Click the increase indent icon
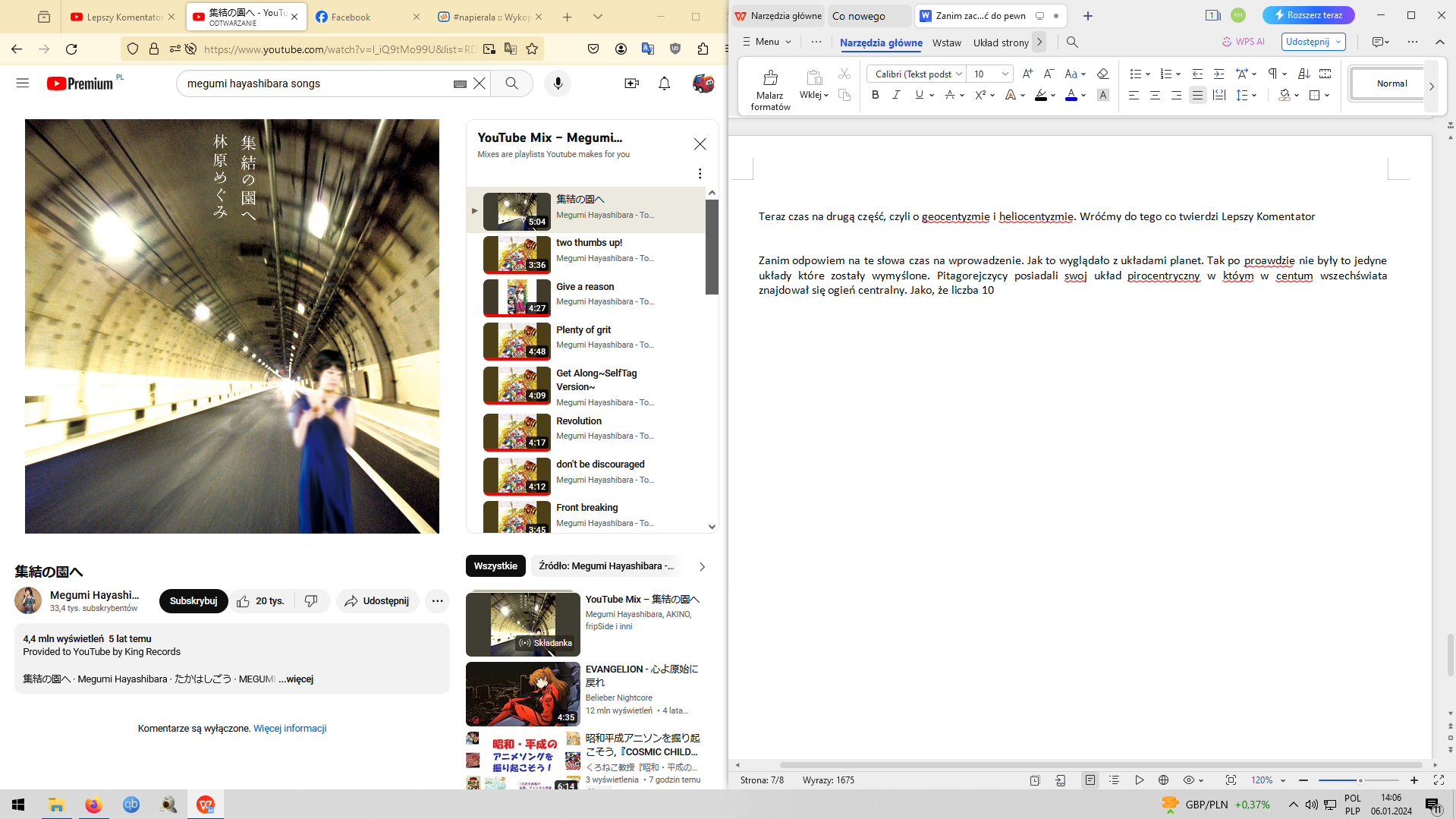Viewport: 1456px width, 819px height. 1219,74
